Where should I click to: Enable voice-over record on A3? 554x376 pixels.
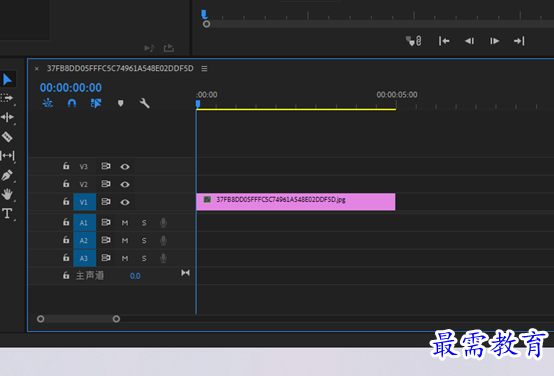[x=163, y=258]
